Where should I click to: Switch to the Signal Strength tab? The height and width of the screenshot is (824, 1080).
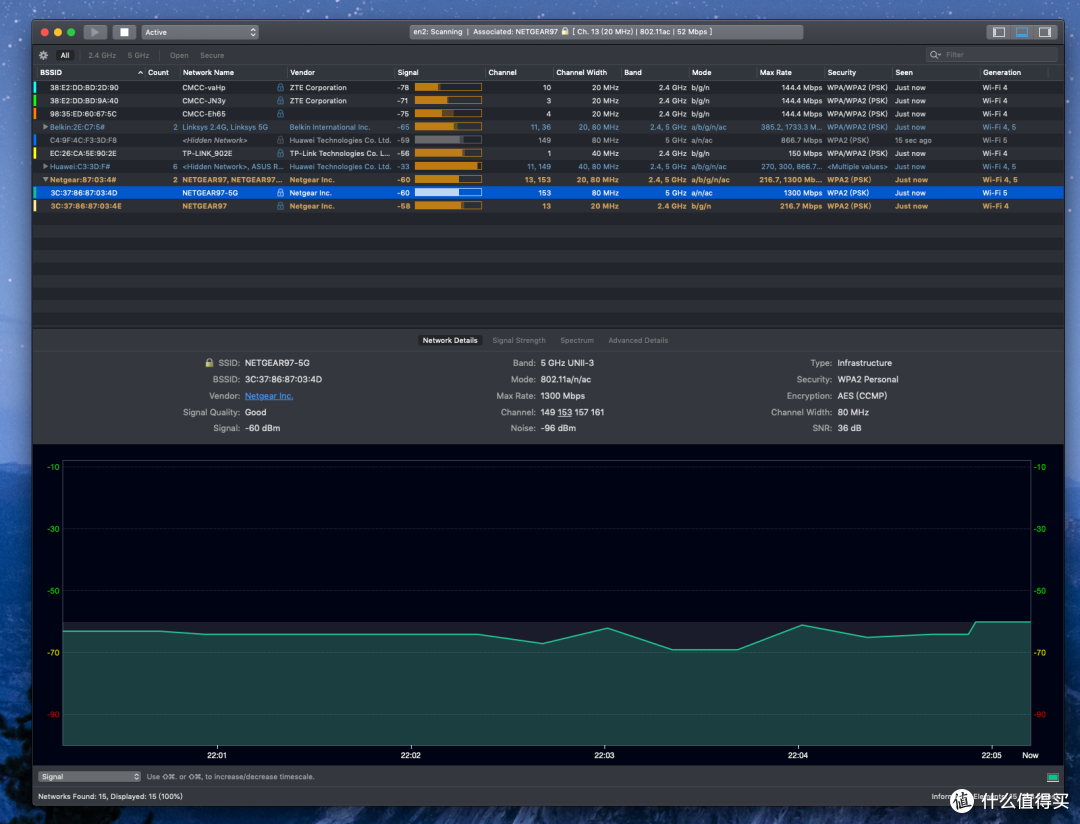(519, 340)
